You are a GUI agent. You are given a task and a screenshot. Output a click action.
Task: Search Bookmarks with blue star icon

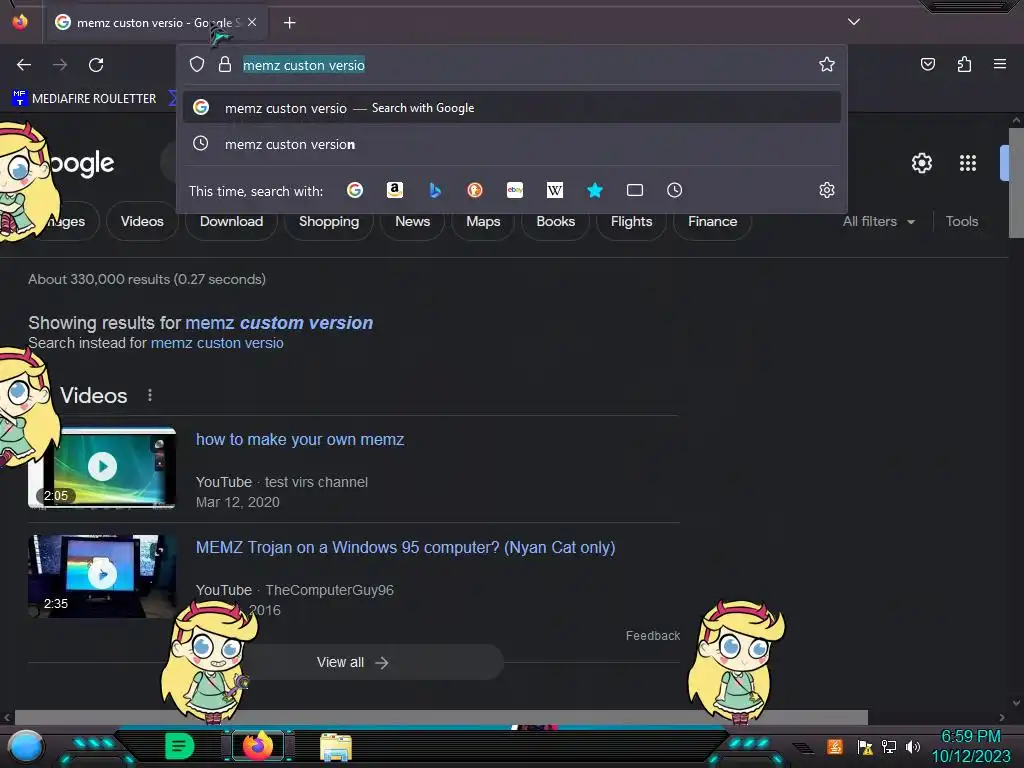pyautogui.click(x=594, y=190)
